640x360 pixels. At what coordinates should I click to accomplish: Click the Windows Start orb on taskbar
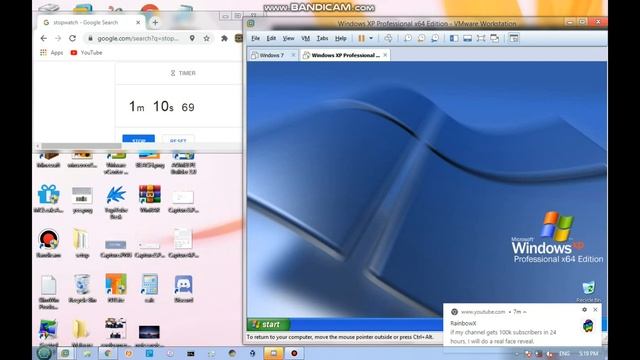[x=44, y=353]
